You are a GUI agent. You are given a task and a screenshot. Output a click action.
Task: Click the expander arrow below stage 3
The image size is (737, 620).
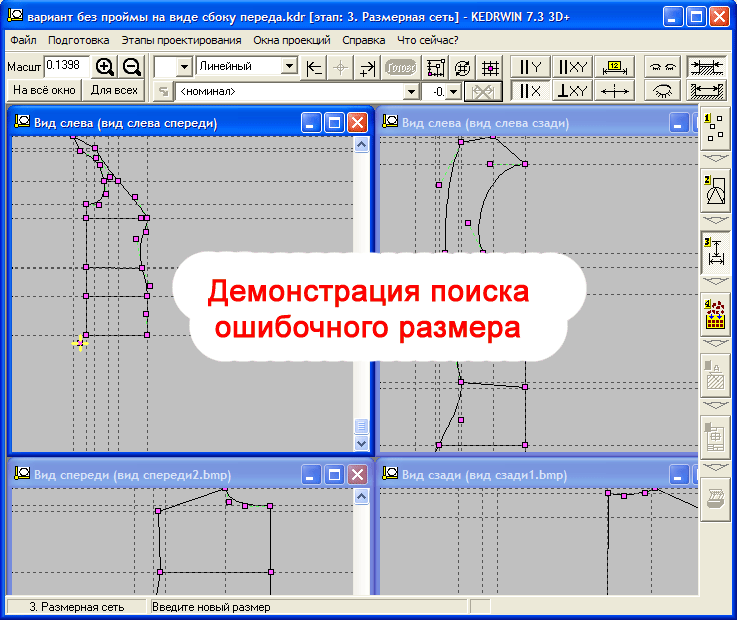[x=715, y=281]
